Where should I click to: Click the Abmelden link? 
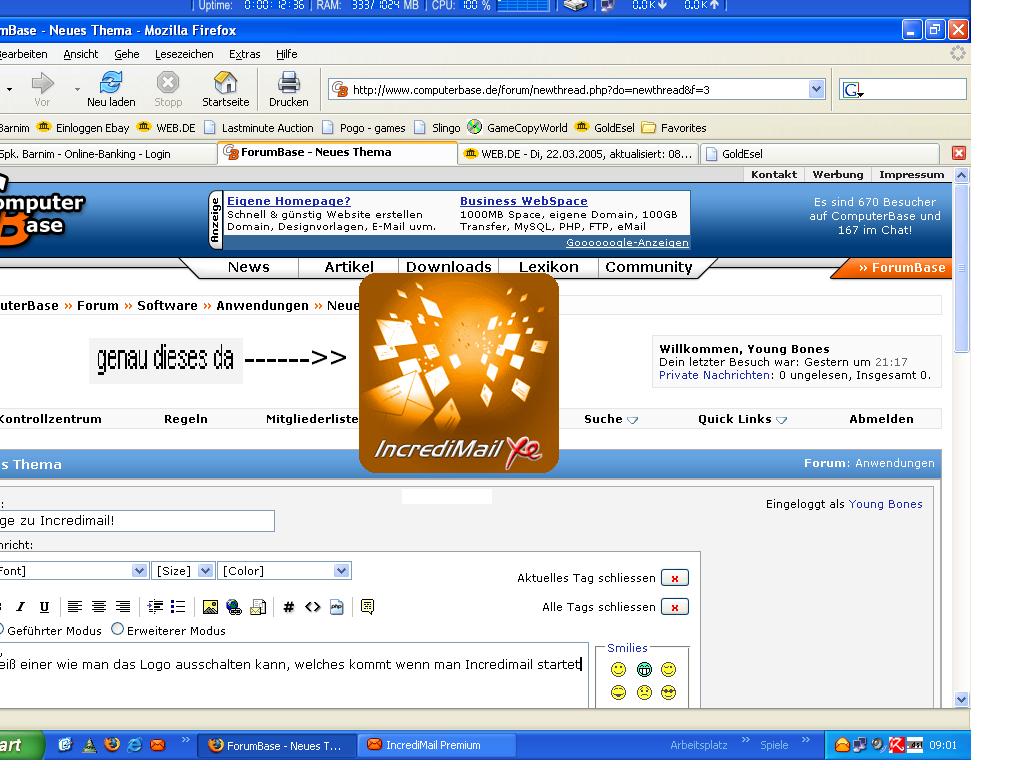click(x=881, y=419)
